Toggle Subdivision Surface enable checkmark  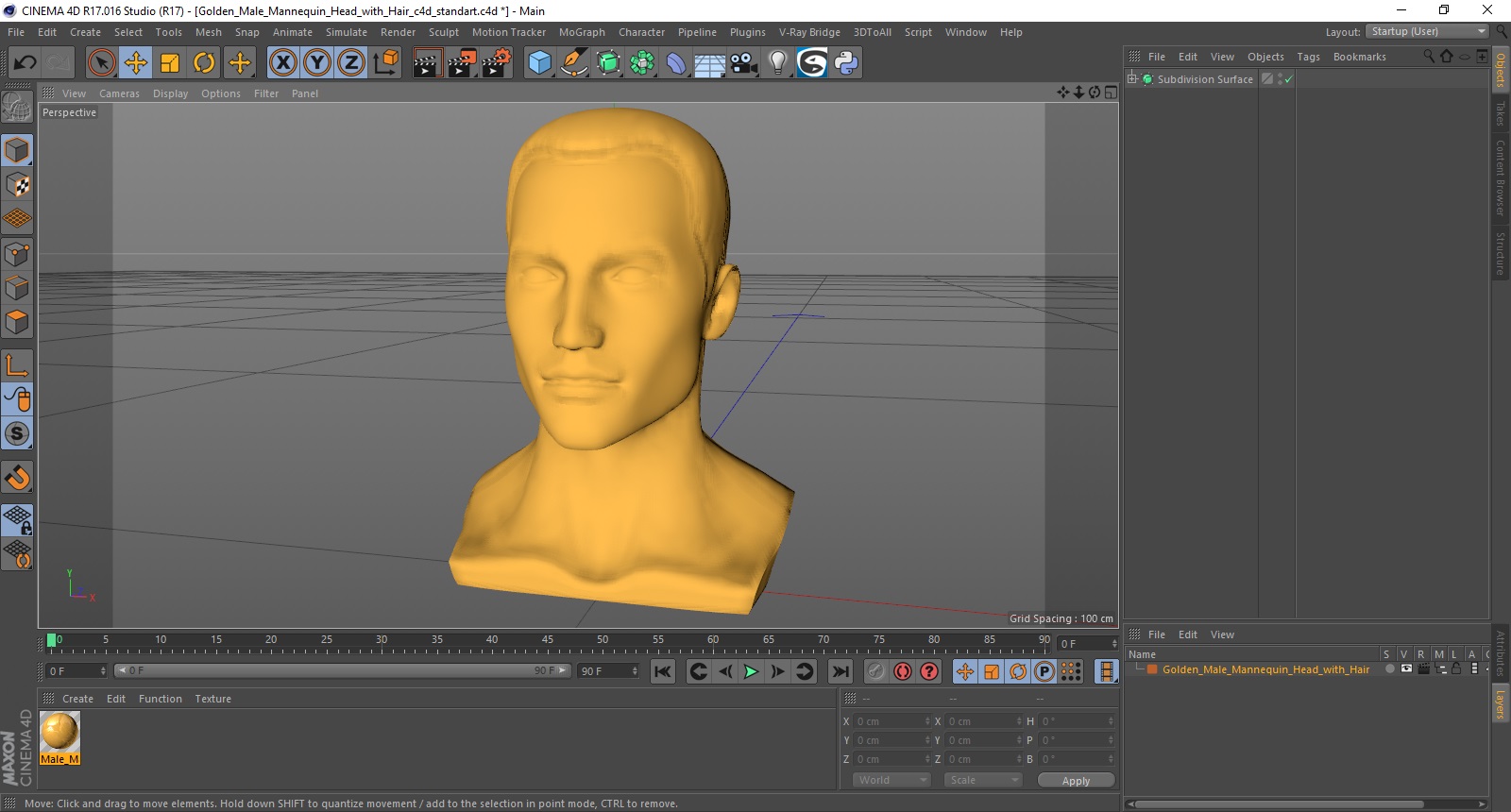(1288, 79)
